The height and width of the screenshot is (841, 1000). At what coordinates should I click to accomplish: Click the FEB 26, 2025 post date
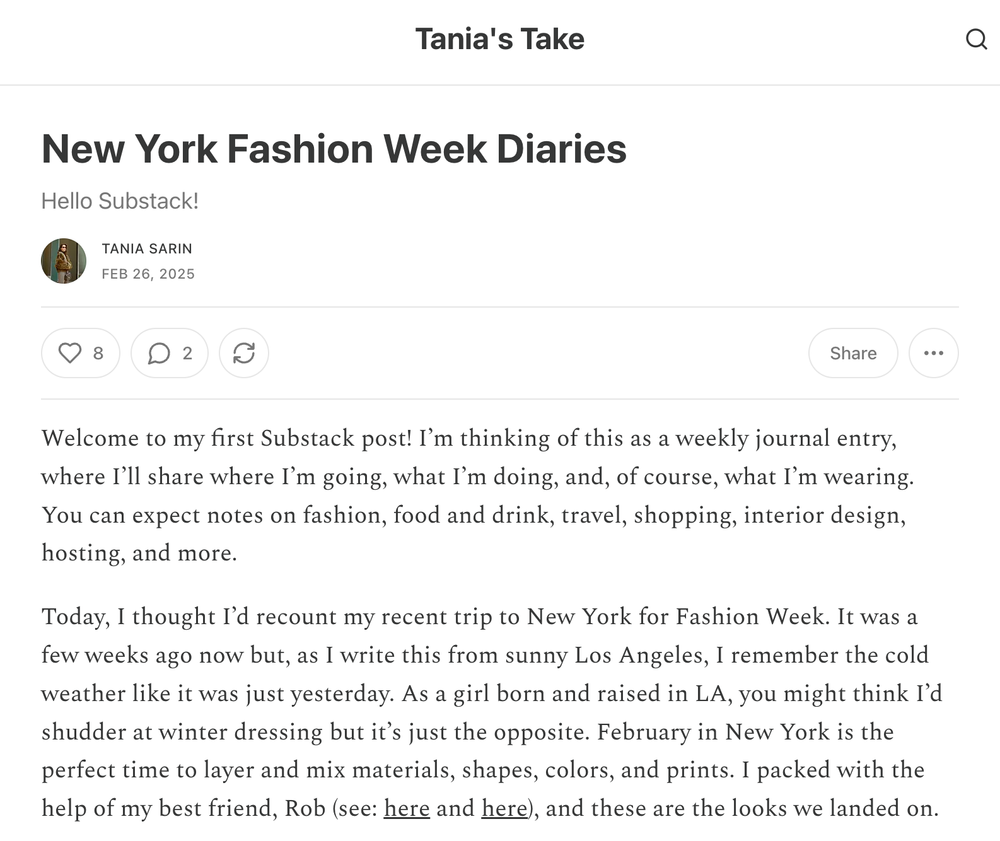148,274
